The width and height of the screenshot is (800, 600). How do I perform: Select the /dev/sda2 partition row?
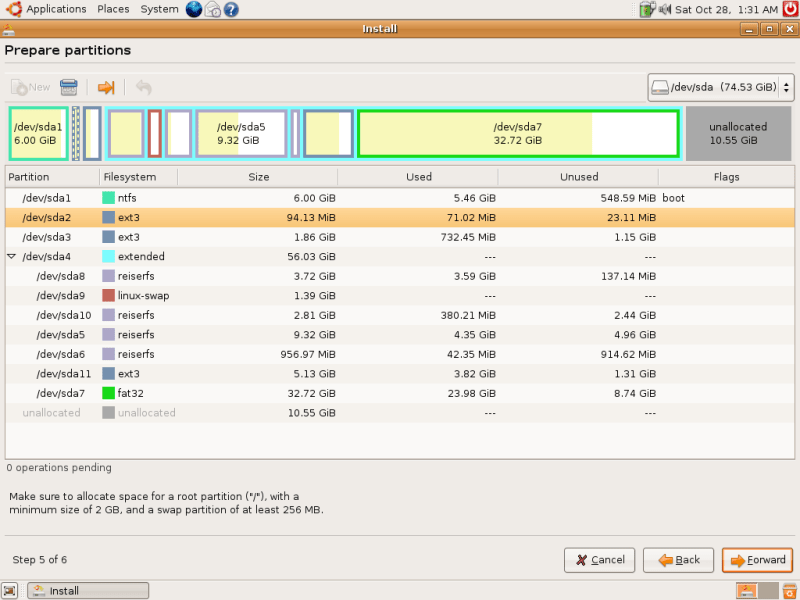[x=400, y=217]
